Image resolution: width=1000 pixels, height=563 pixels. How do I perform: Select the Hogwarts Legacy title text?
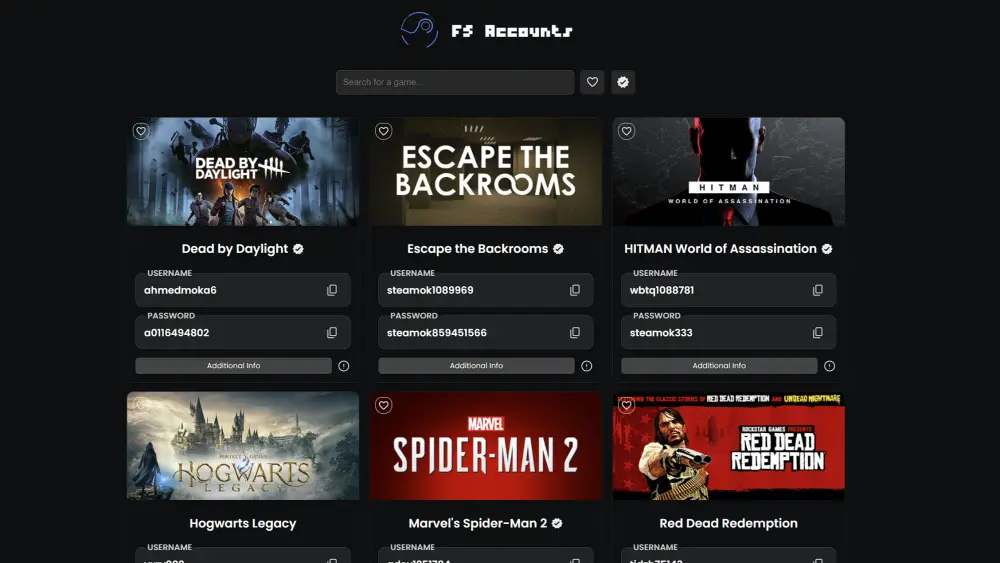tap(243, 523)
